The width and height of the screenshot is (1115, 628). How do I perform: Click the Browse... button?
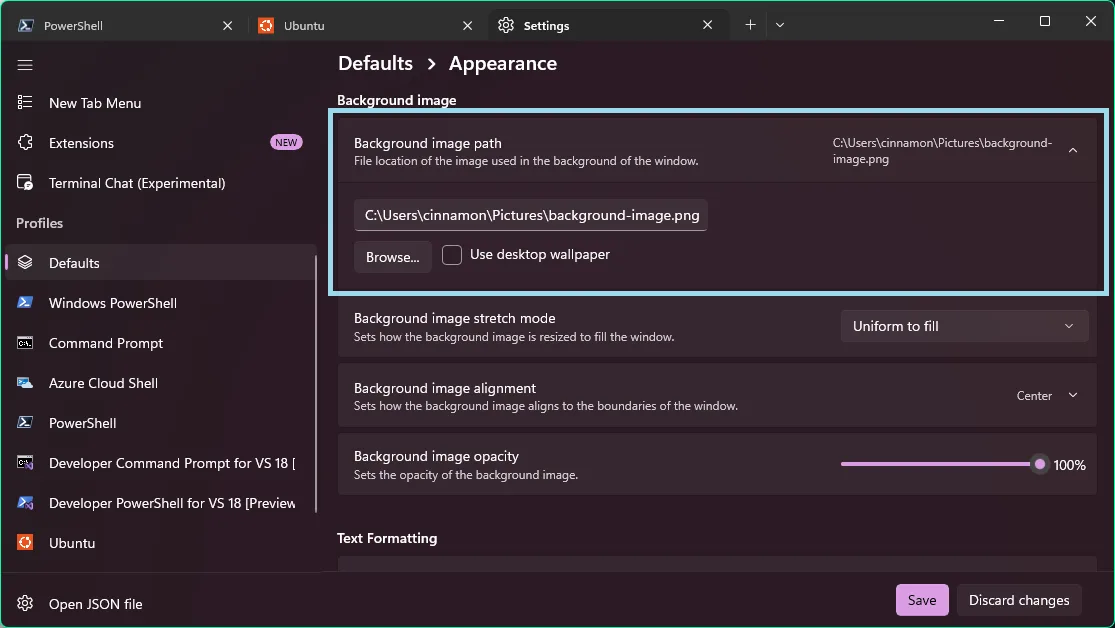[392, 257]
